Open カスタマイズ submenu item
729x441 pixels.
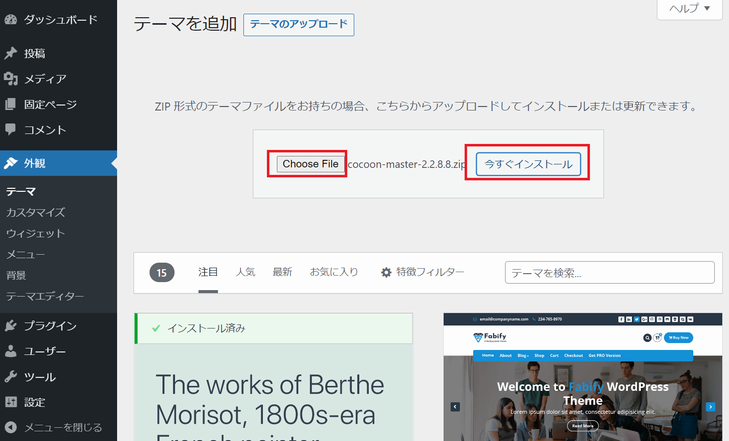coord(35,212)
